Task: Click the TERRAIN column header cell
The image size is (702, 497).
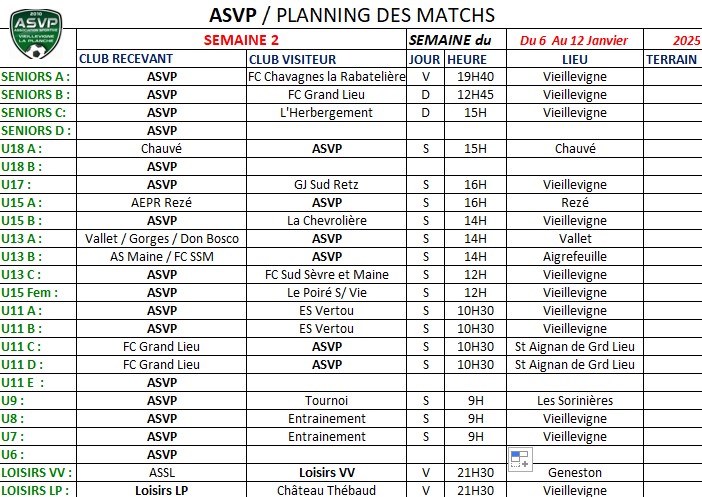Action: tap(672, 59)
